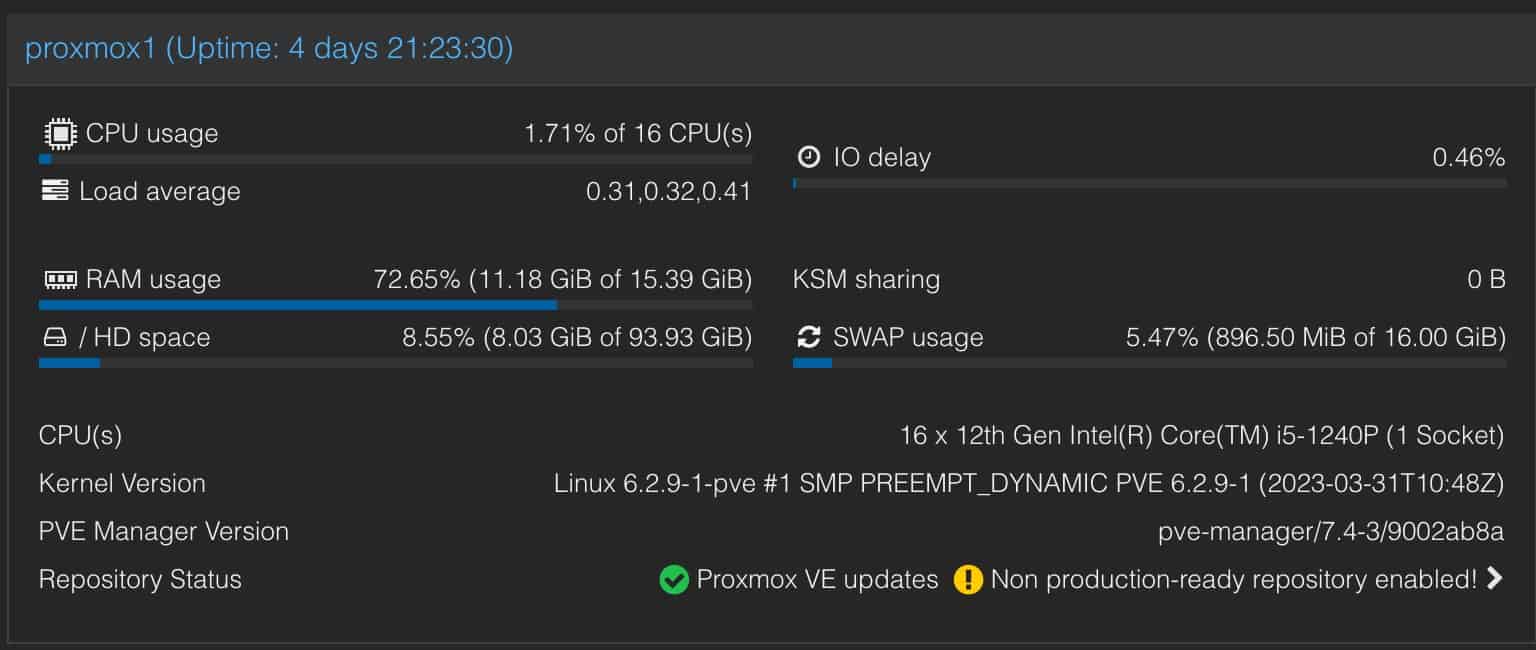The height and width of the screenshot is (650, 1536).
Task: Click the RAM usage progress bar
Action: [x=396, y=305]
